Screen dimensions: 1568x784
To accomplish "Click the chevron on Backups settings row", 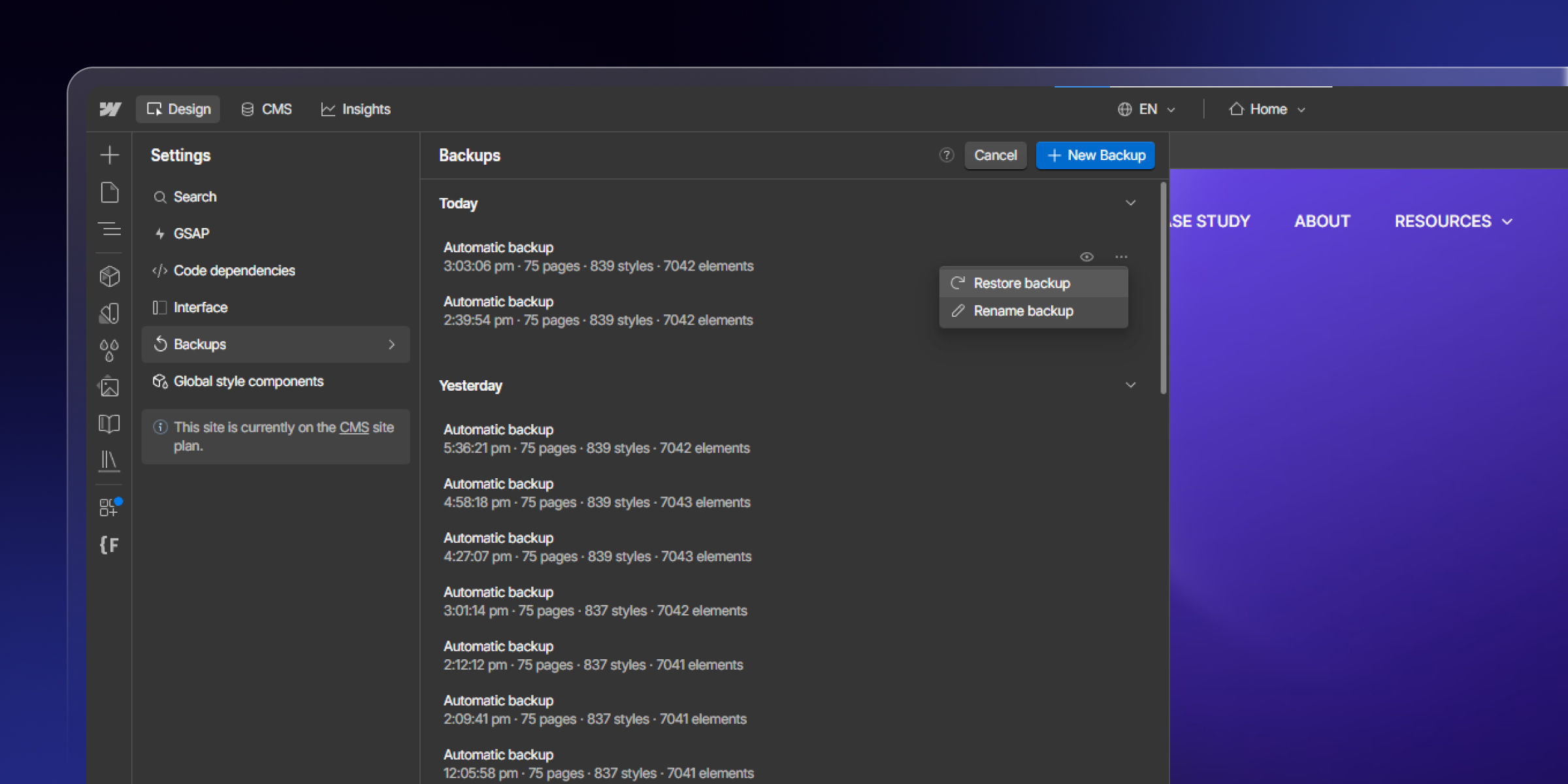I will click(391, 344).
